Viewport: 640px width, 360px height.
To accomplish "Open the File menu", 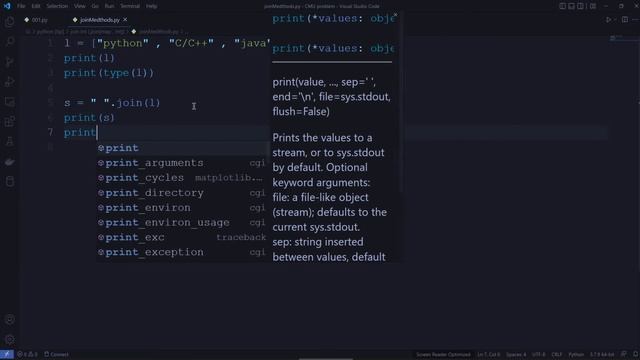I will click(21, 6).
